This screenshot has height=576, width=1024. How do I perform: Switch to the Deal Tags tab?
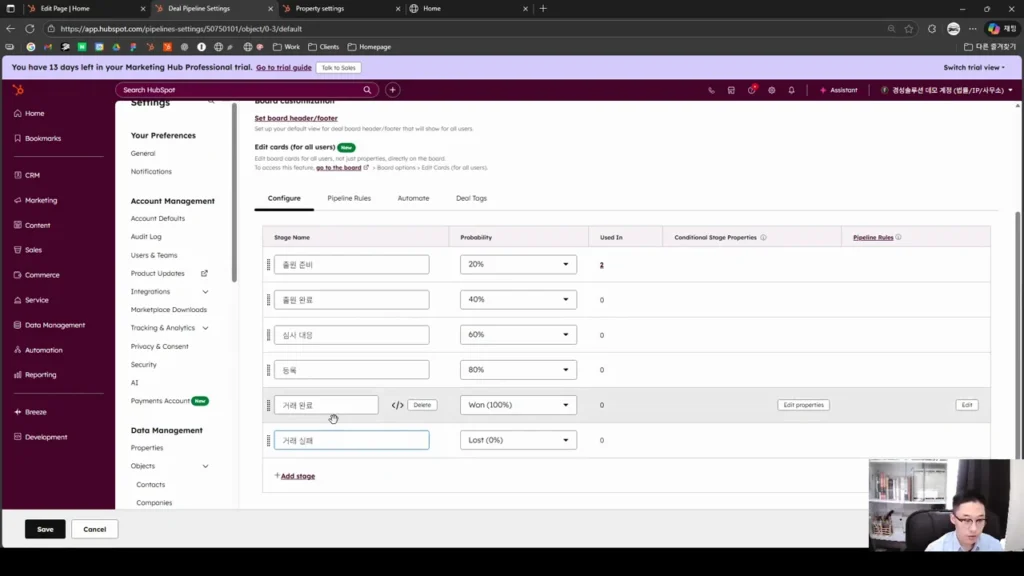click(x=471, y=198)
